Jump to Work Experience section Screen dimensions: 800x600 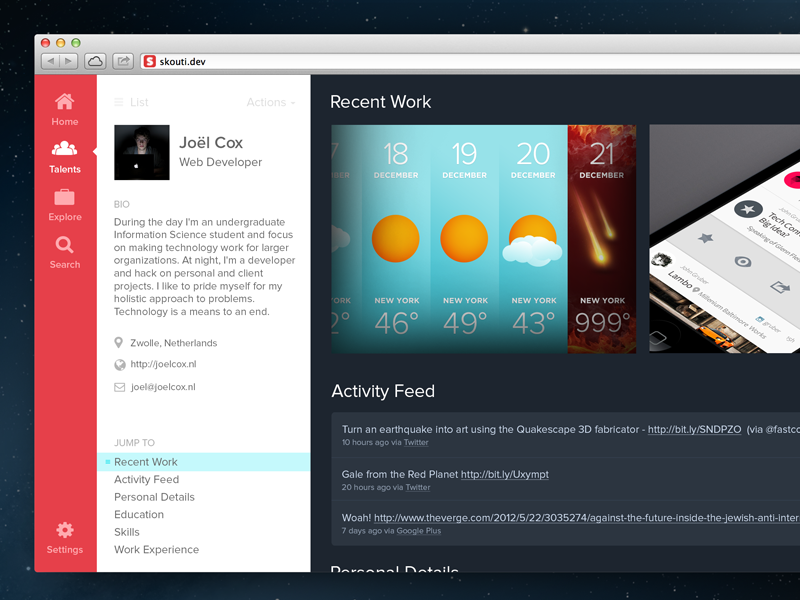pyautogui.click(x=156, y=549)
